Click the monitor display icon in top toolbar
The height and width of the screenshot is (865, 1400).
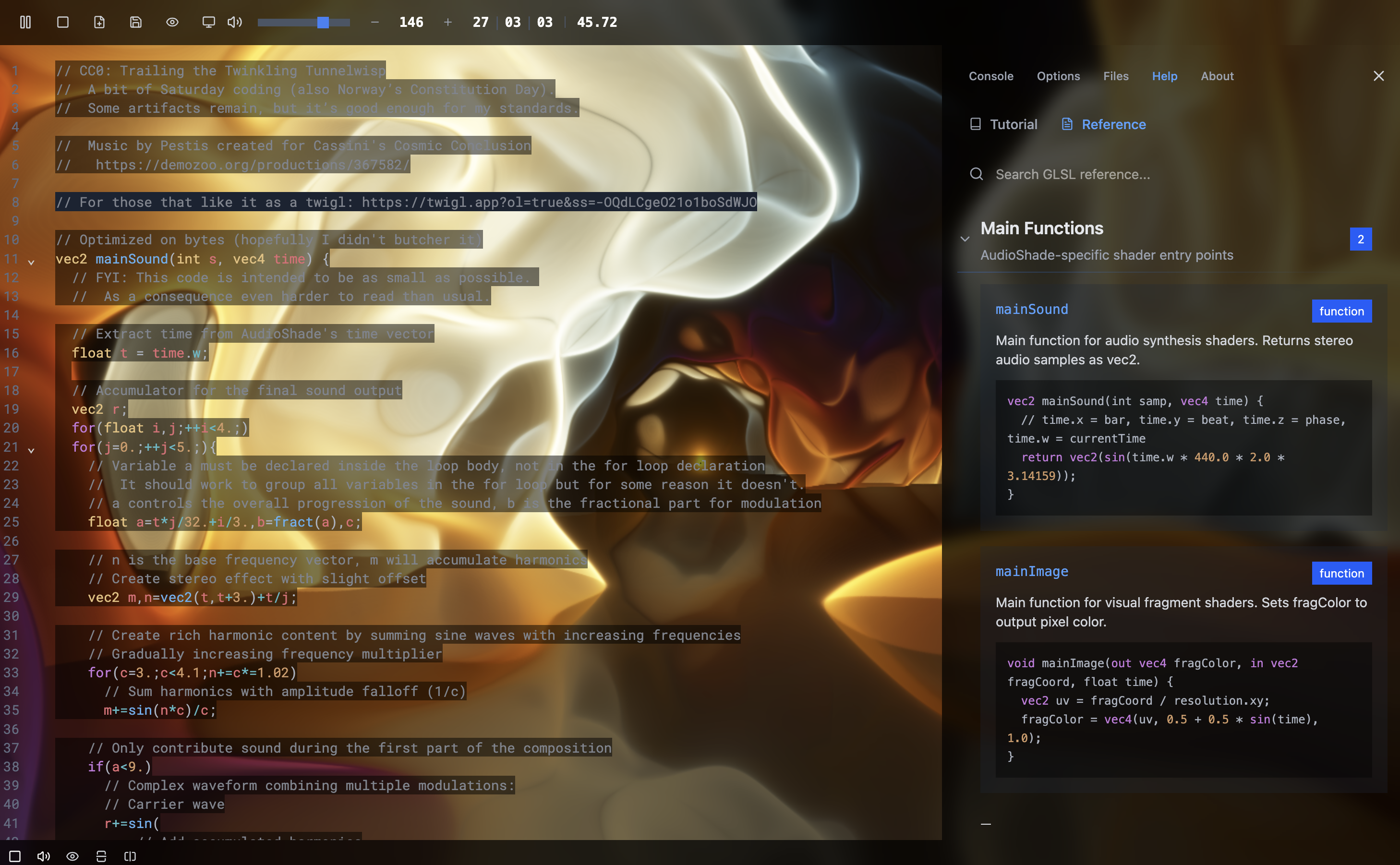coord(208,22)
